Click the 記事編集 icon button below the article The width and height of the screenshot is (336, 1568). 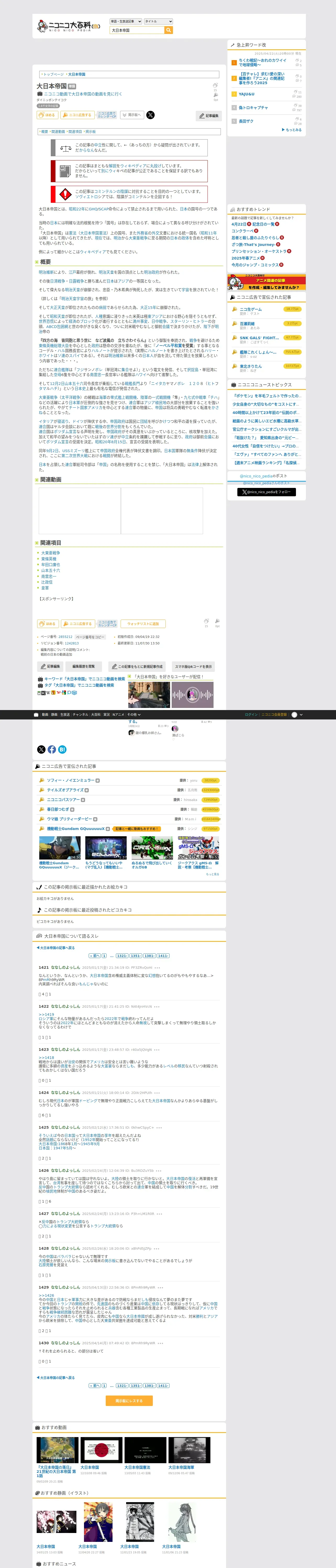tap(50, 666)
